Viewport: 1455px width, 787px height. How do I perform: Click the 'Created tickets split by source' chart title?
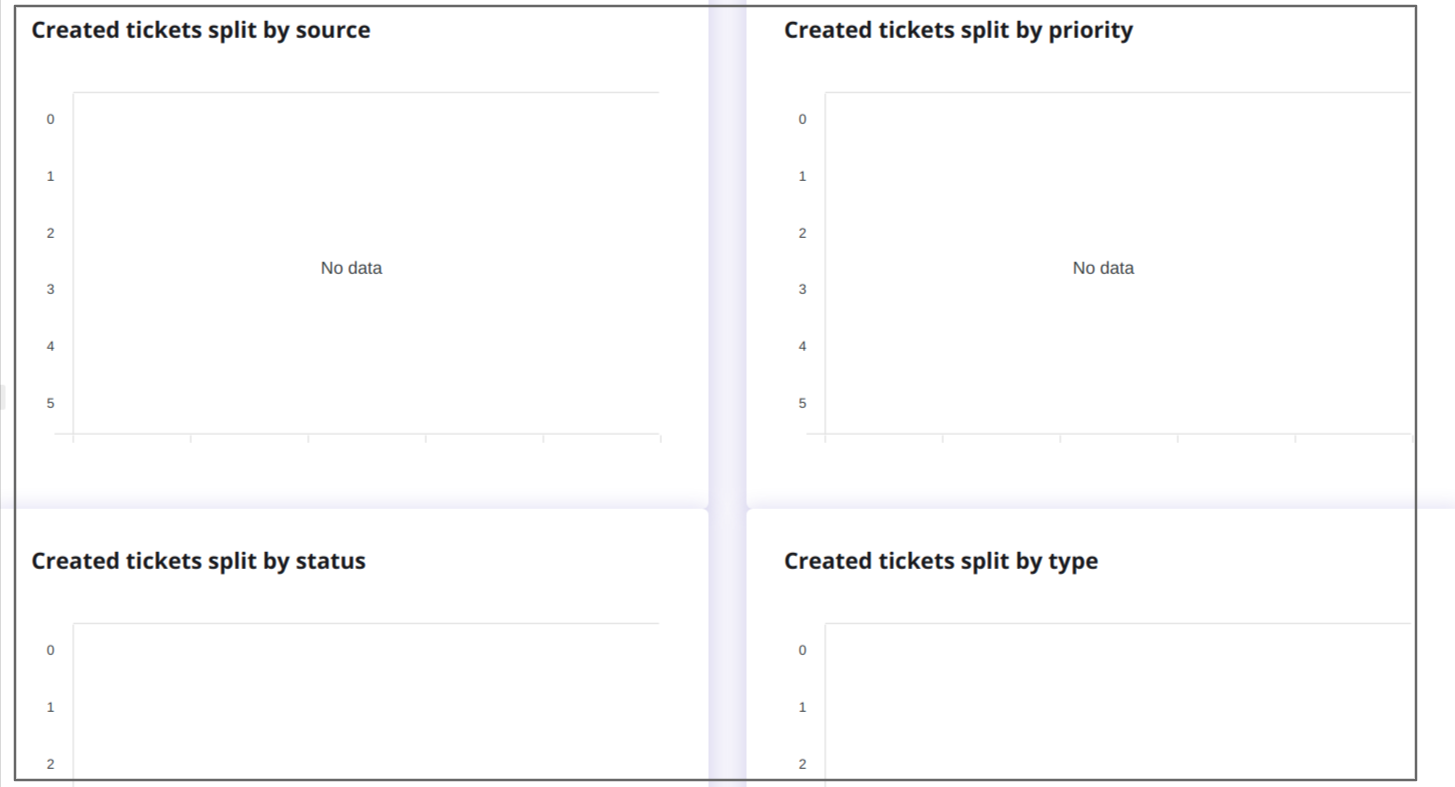[x=200, y=30]
